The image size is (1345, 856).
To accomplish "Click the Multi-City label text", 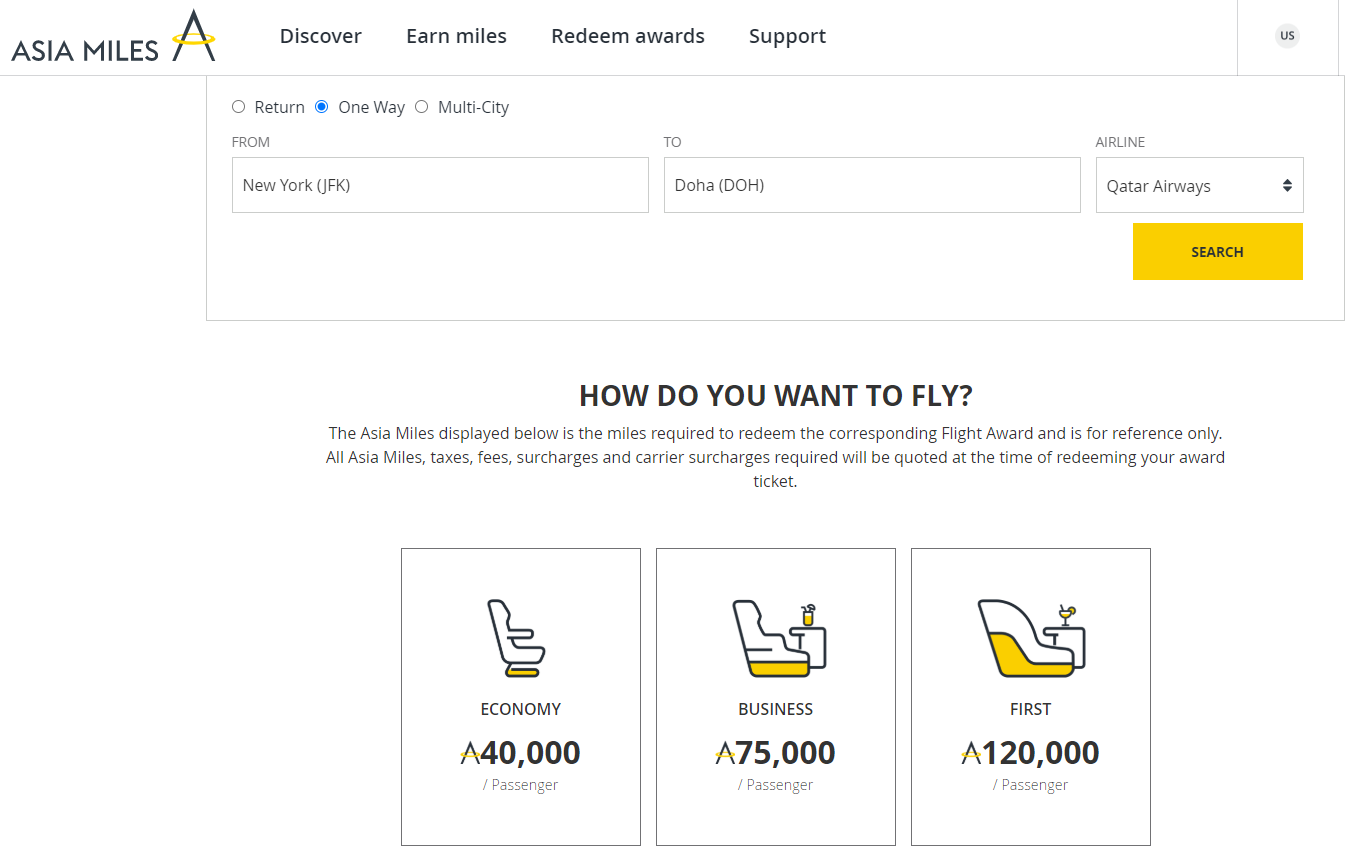I will [473, 107].
